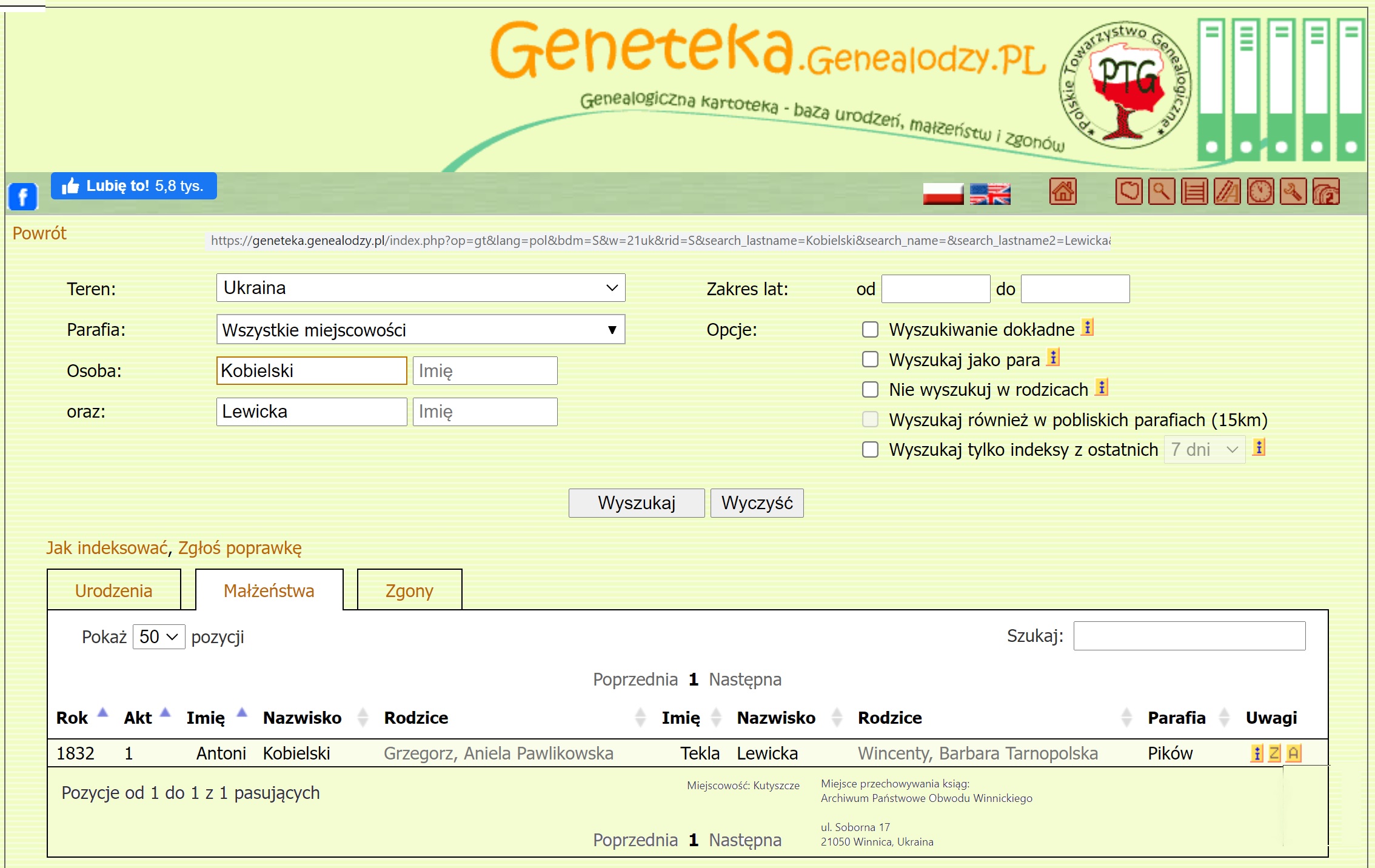Viewport: 1375px width, 868px height.
Task: Open the Z icon in the Uwagi column
Action: coord(1274,753)
